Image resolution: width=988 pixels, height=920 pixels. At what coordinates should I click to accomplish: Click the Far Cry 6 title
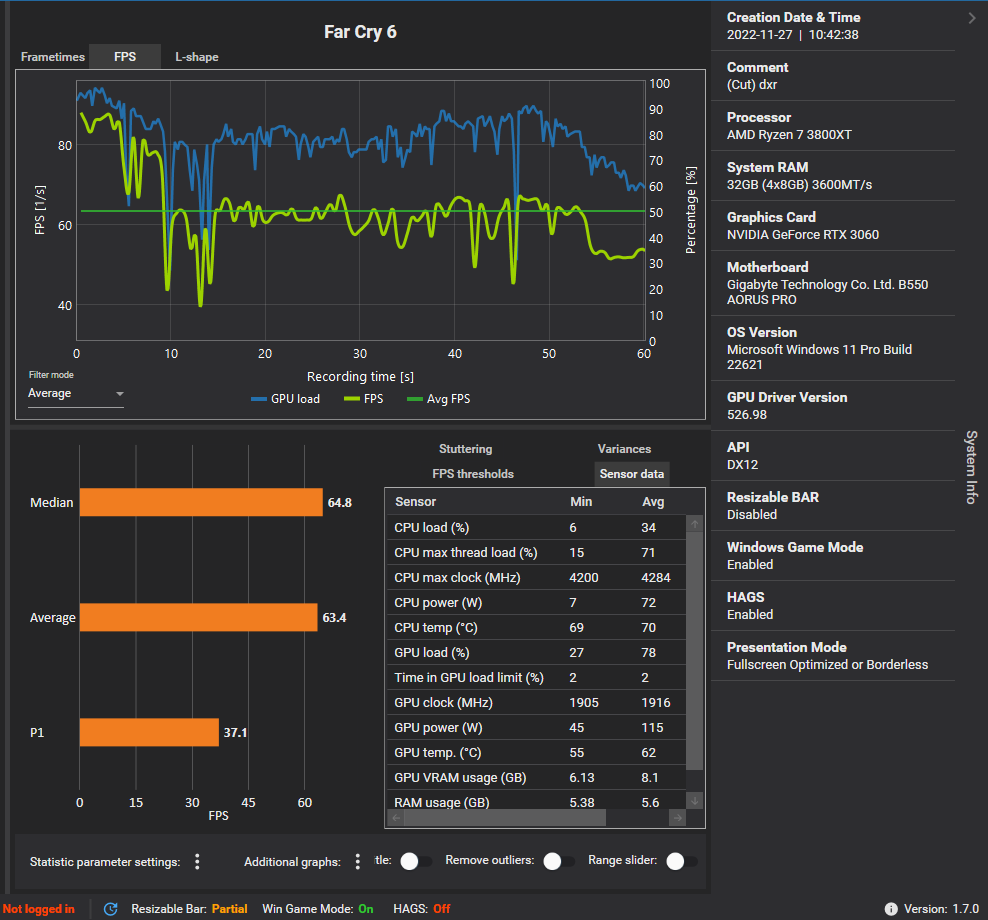(x=360, y=32)
